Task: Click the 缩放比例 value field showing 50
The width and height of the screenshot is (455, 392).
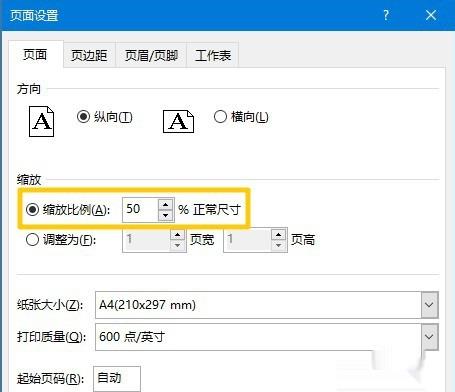Action: (140, 210)
